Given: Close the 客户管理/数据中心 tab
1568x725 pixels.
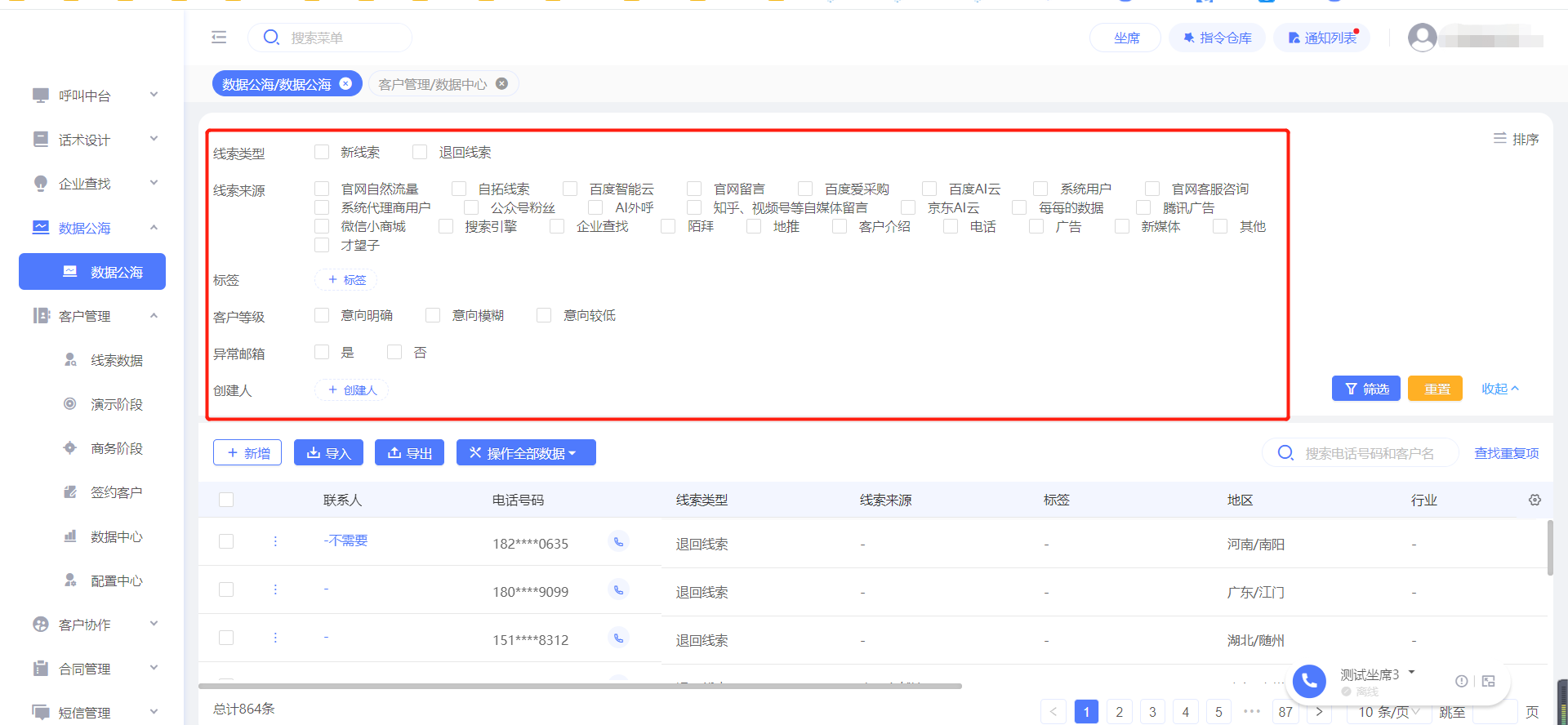Looking at the screenshot, I should point(501,83).
